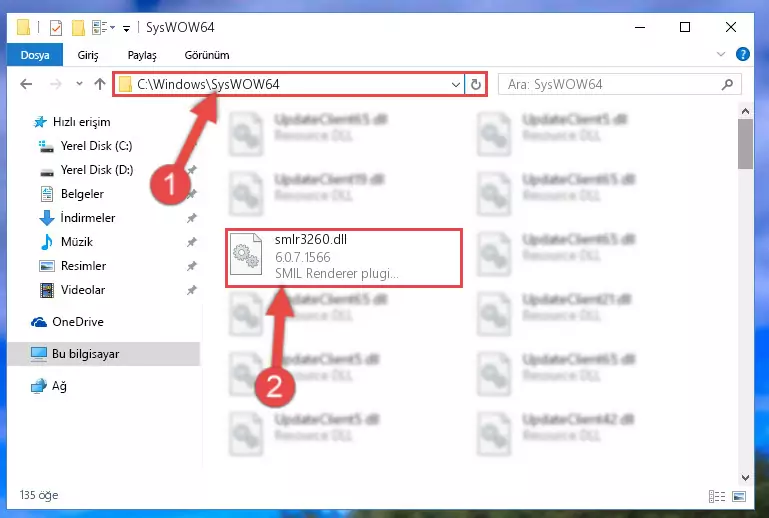The height and width of the screenshot is (518, 769).
Task: Click the OneDrive cloud icon
Action: coord(39,322)
